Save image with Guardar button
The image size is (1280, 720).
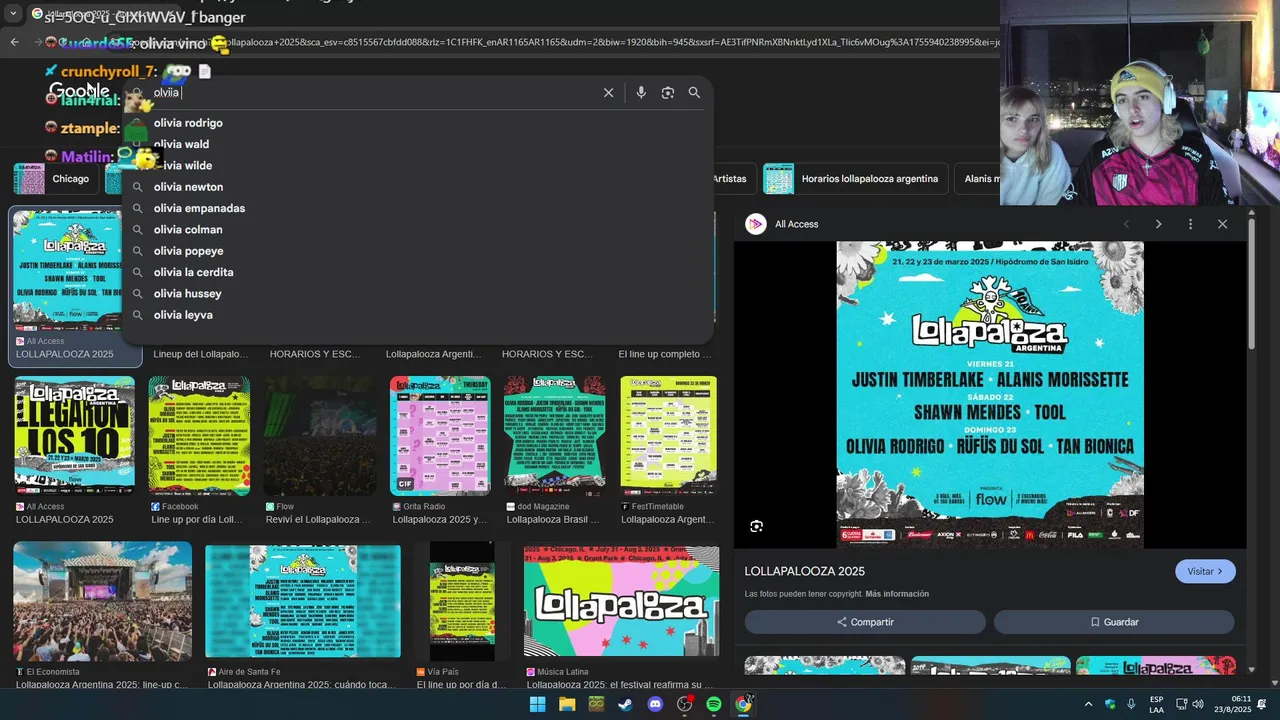1114,622
